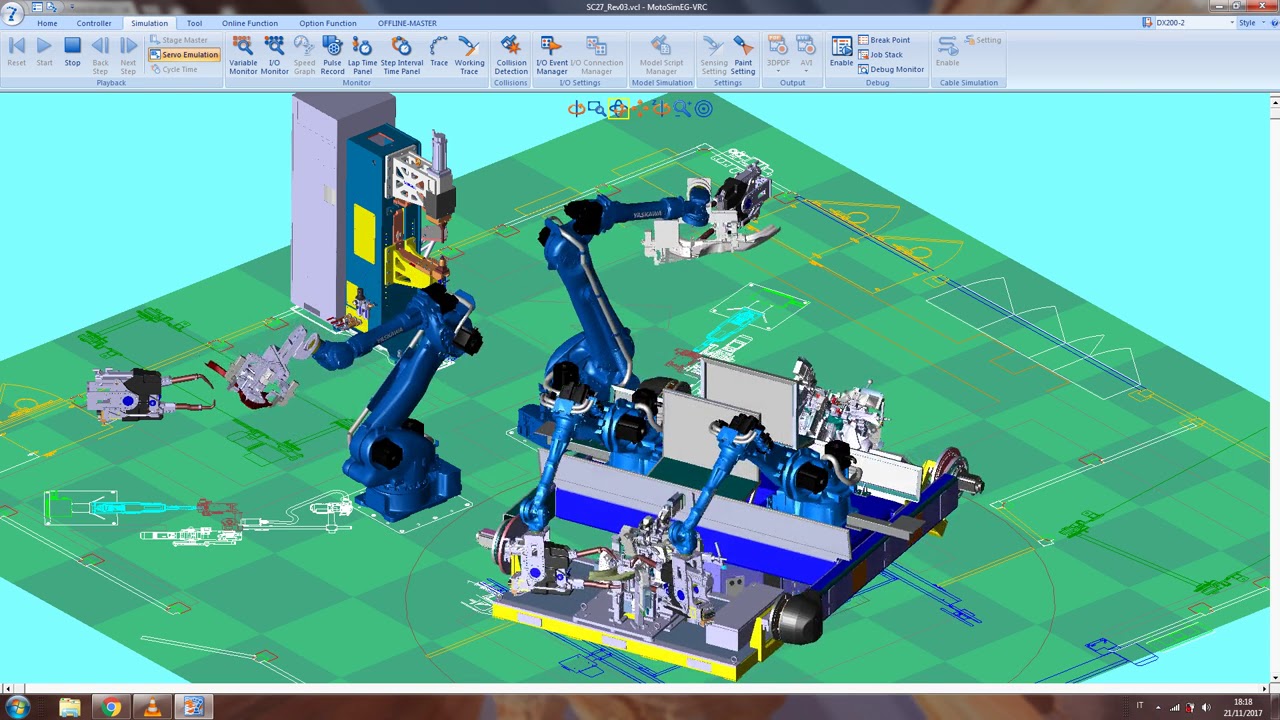Open the Break Point list
This screenshot has width=1280, height=720.
tap(884, 40)
